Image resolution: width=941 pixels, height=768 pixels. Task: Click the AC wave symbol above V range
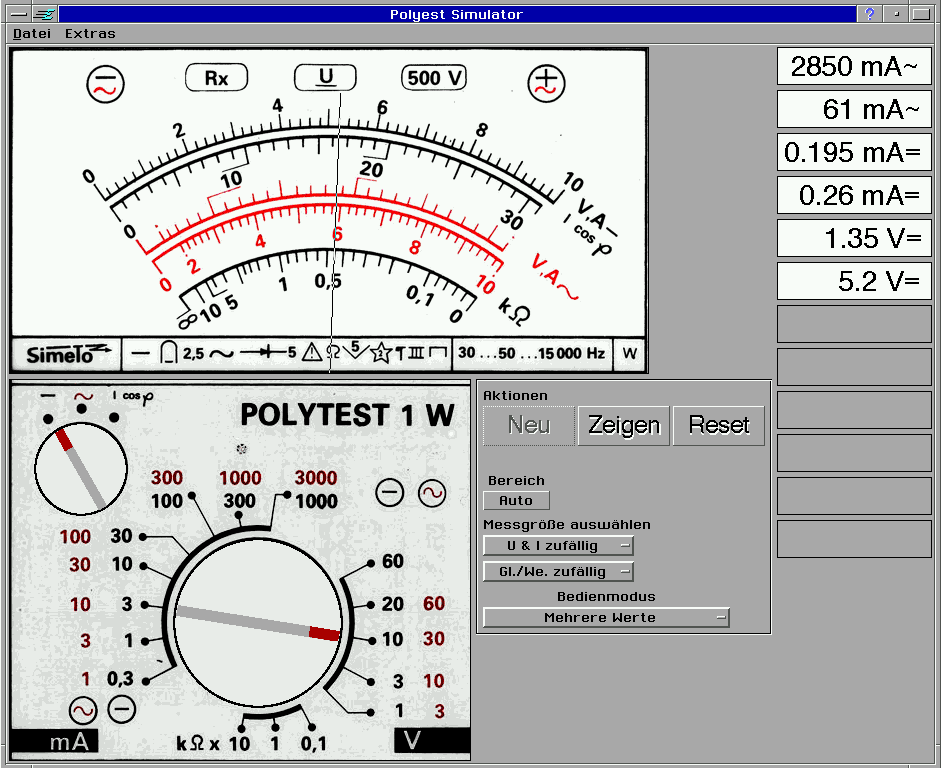(432, 492)
